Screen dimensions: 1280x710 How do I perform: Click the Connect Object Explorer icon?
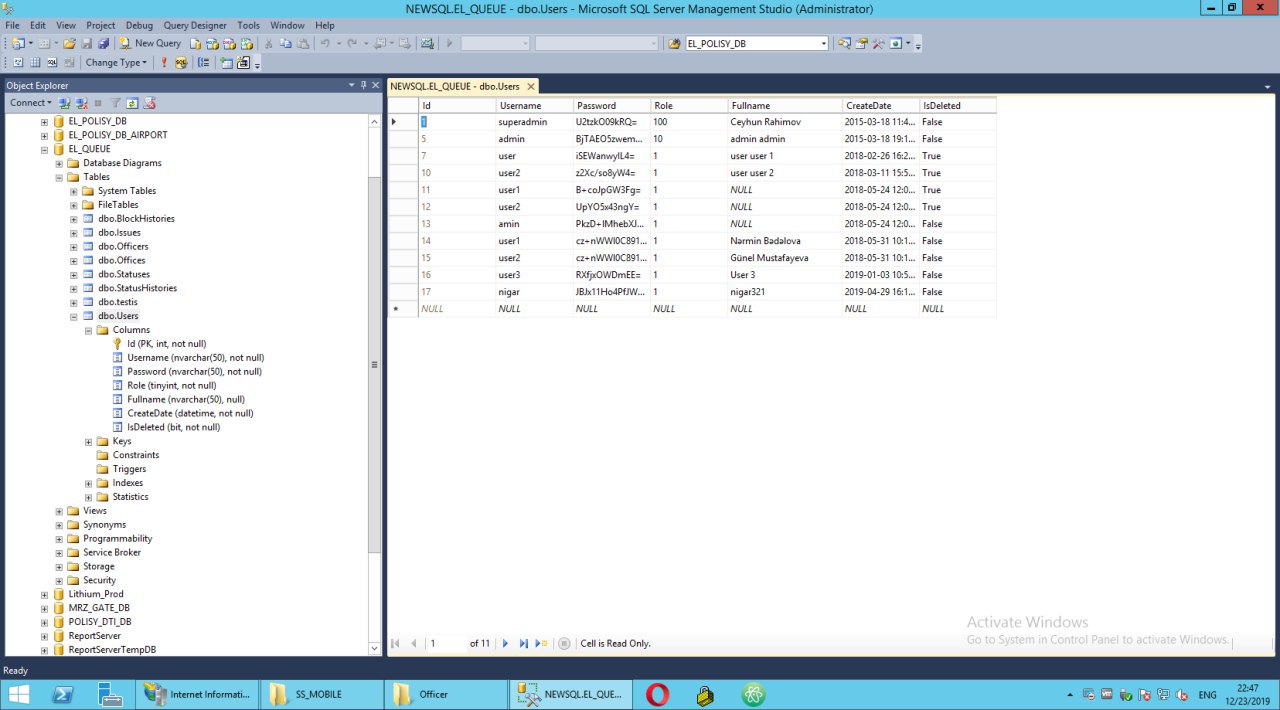click(x=65, y=103)
